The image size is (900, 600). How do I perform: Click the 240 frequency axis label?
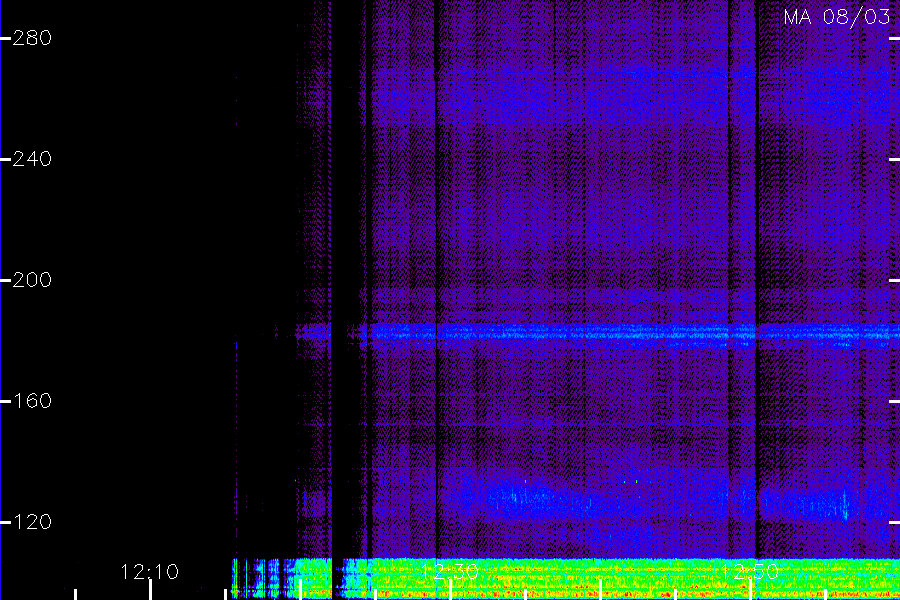32,159
